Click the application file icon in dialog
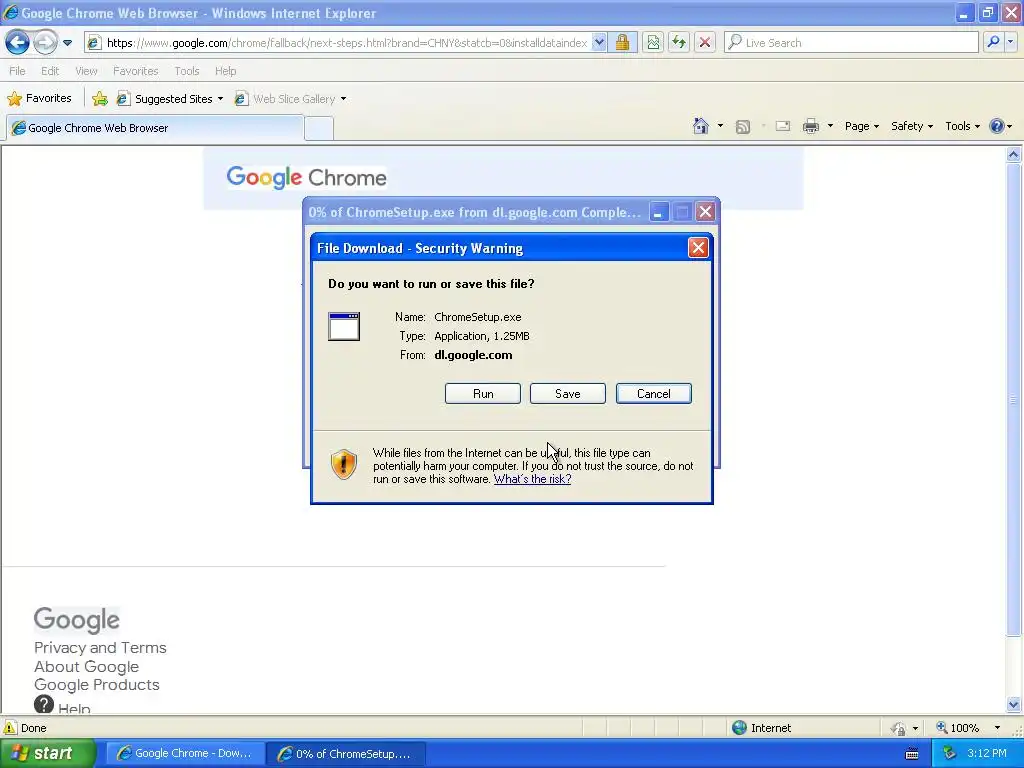Screen dimensions: 1024x768 (344, 327)
